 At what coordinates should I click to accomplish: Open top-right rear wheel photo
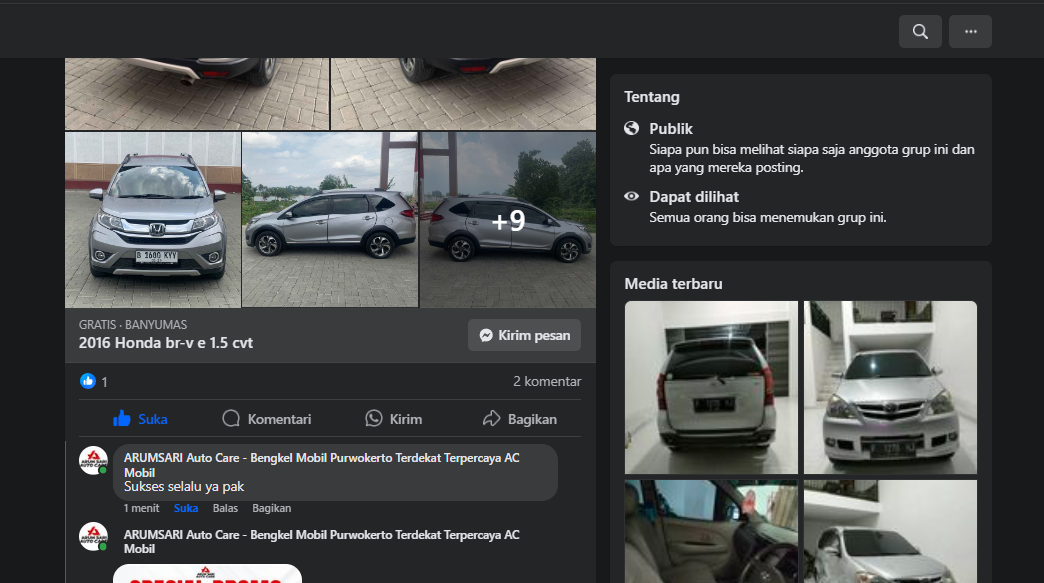(x=463, y=94)
